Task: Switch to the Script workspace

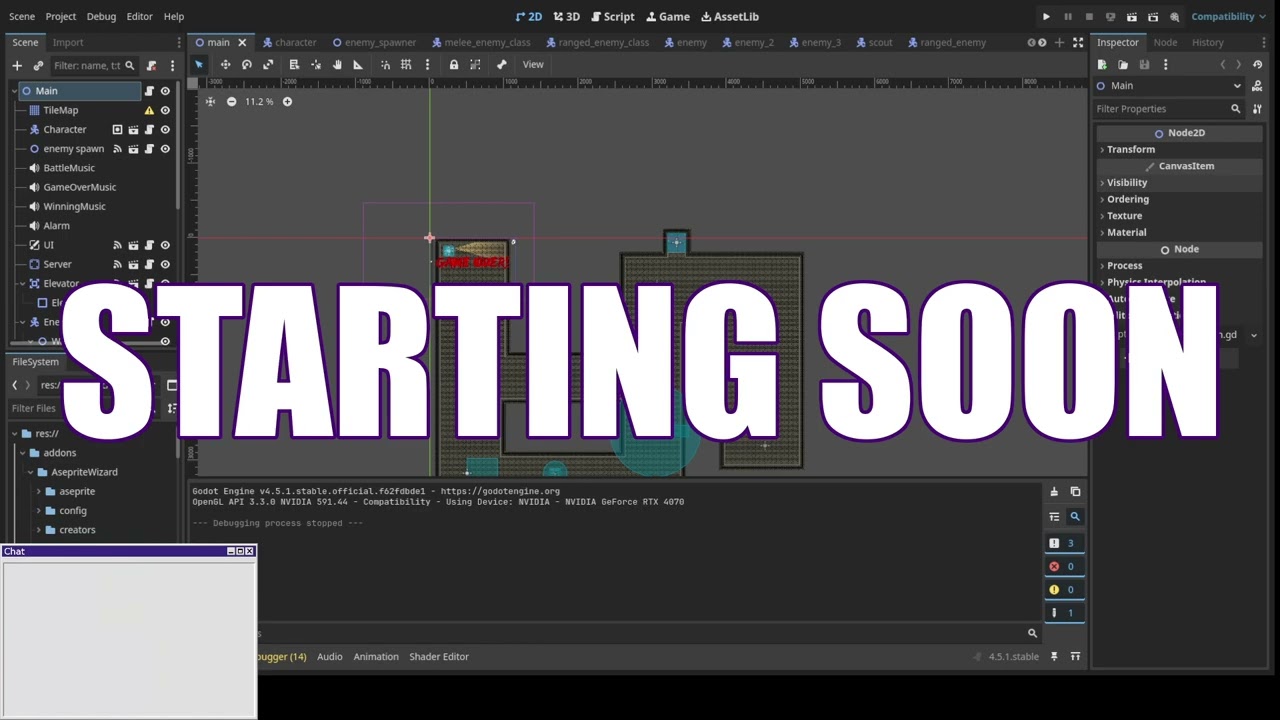Action: 612,16
